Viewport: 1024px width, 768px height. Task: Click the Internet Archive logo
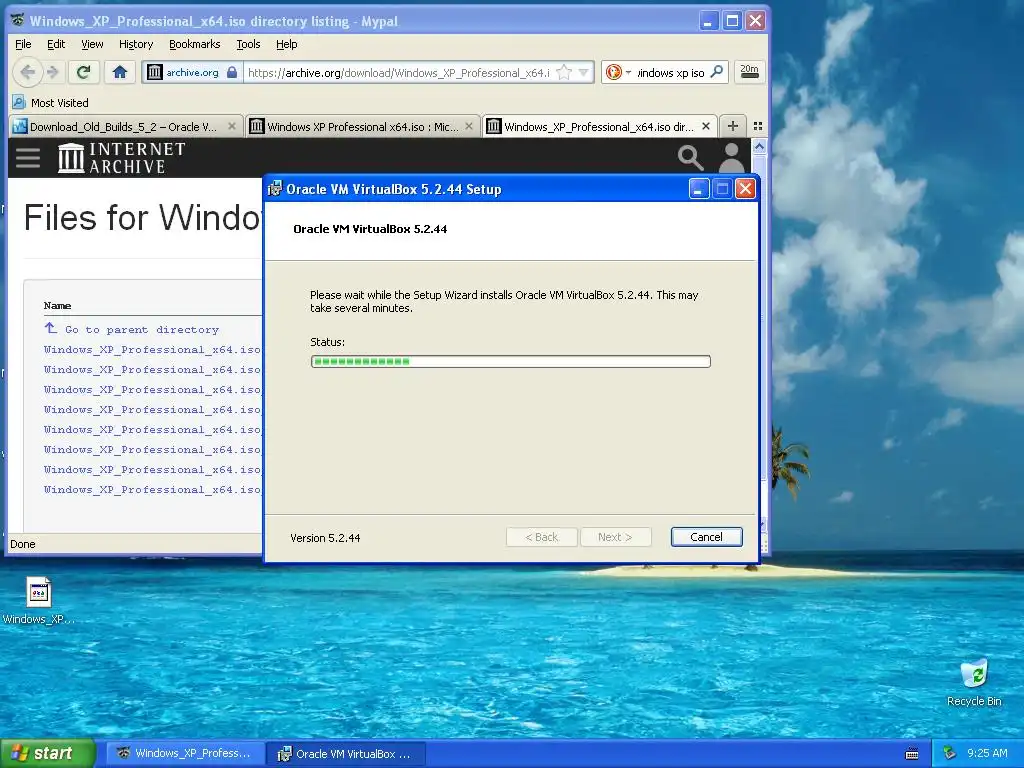pyautogui.click(x=121, y=157)
